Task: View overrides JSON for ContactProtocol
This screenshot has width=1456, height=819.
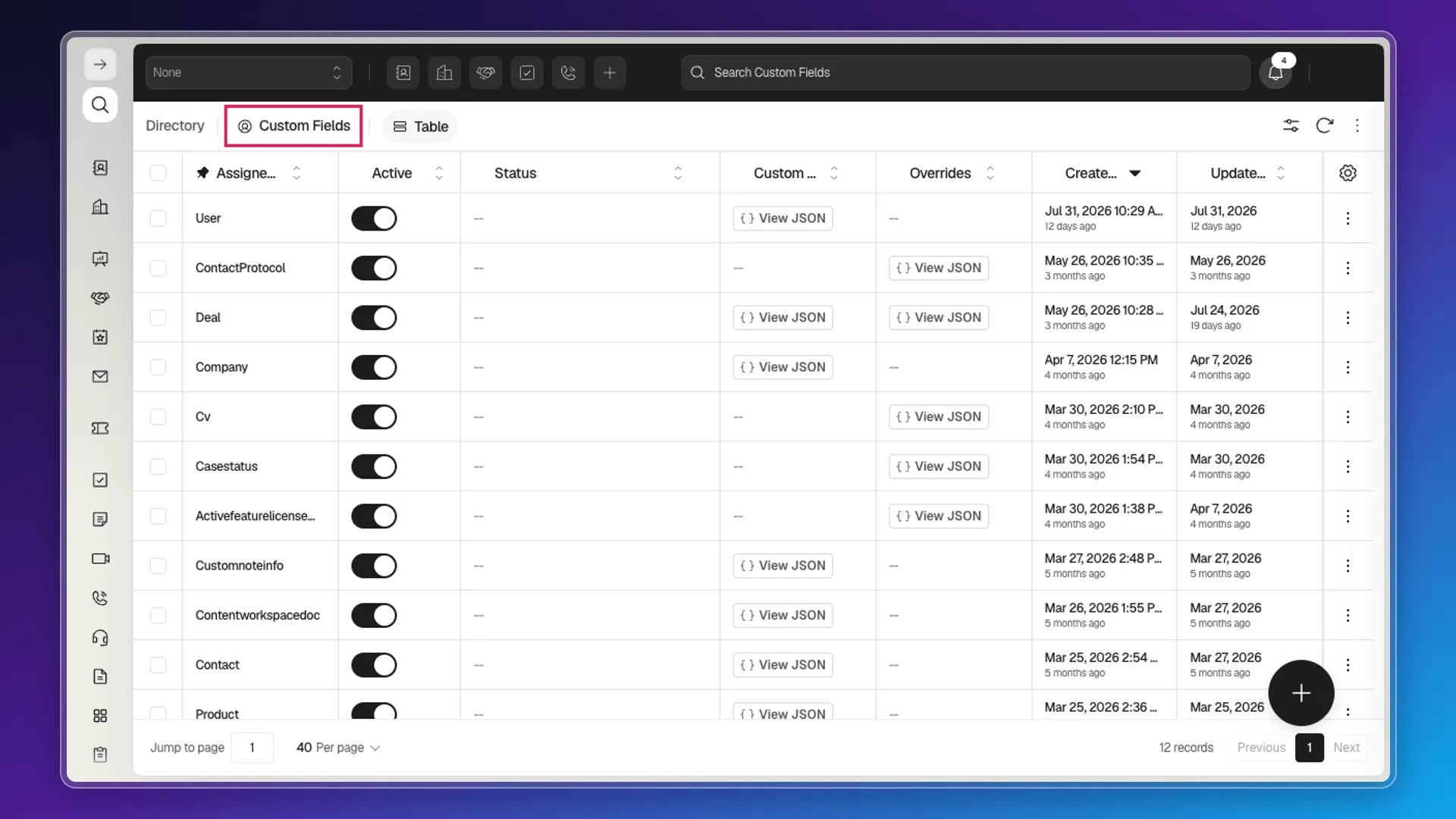Action: [939, 268]
